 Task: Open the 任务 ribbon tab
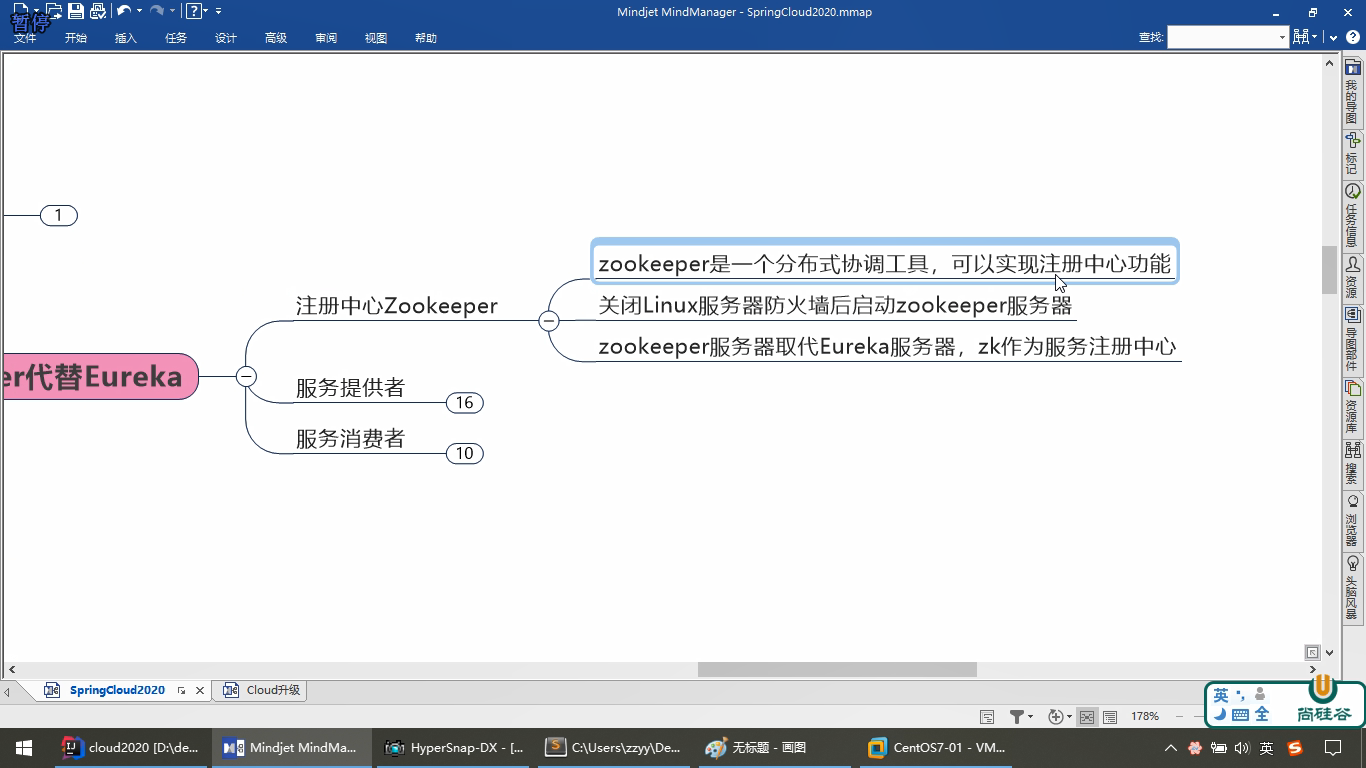tap(176, 38)
